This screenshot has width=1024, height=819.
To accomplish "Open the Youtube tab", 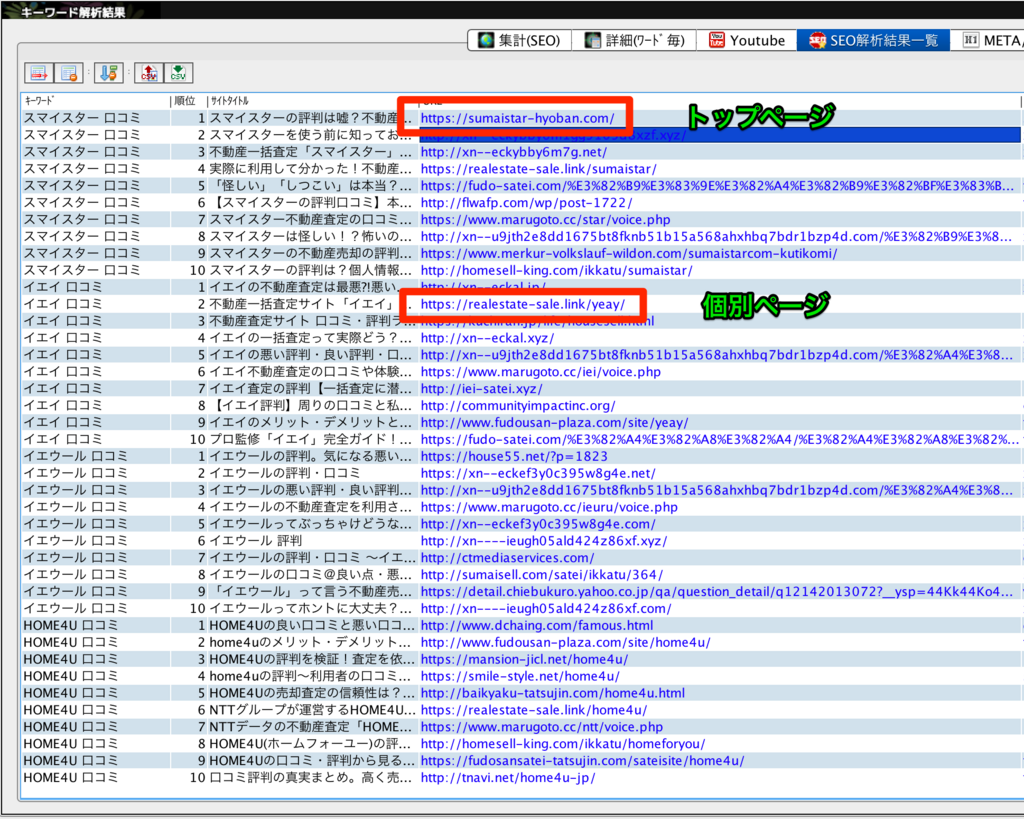I will pyautogui.click(x=746, y=40).
